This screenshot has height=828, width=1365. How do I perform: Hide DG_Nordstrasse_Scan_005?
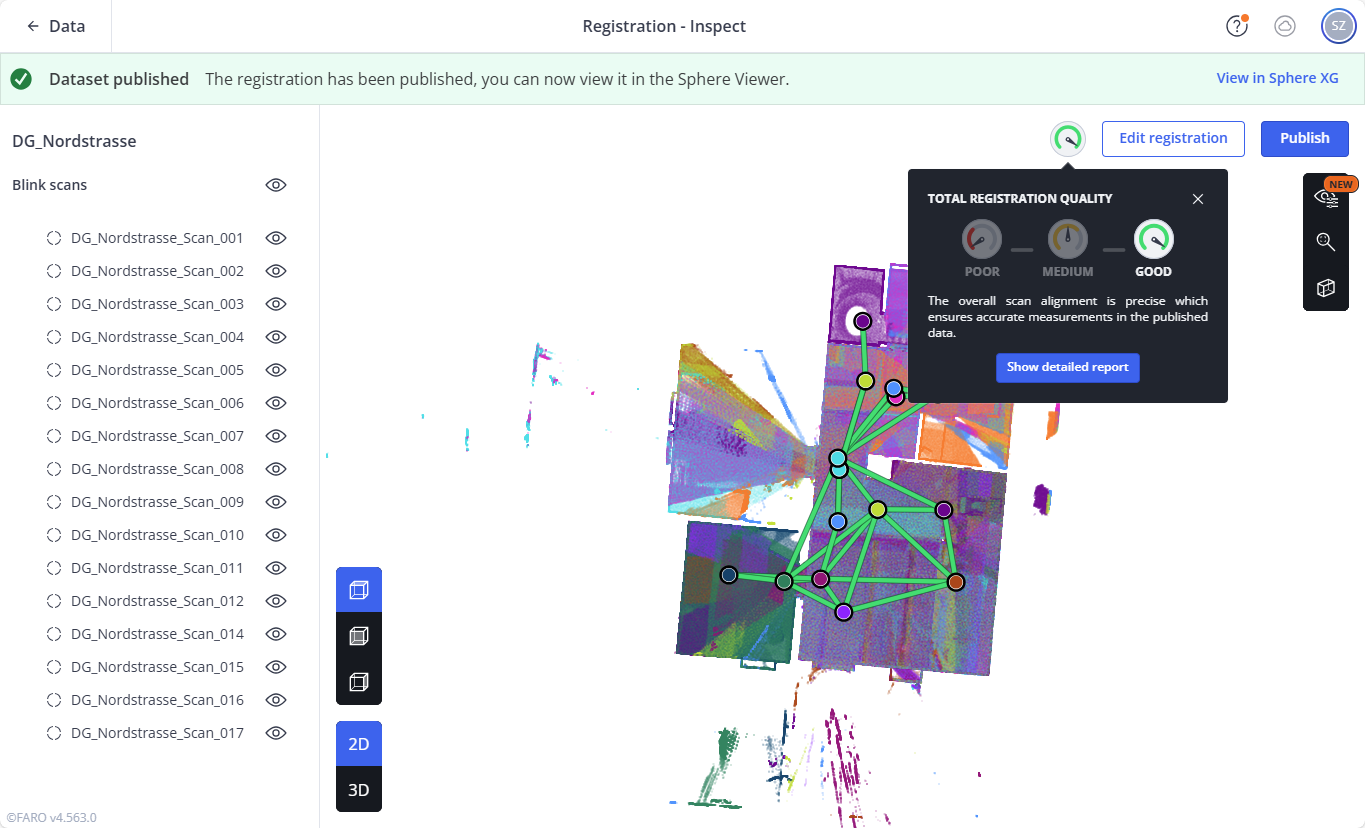[276, 370]
